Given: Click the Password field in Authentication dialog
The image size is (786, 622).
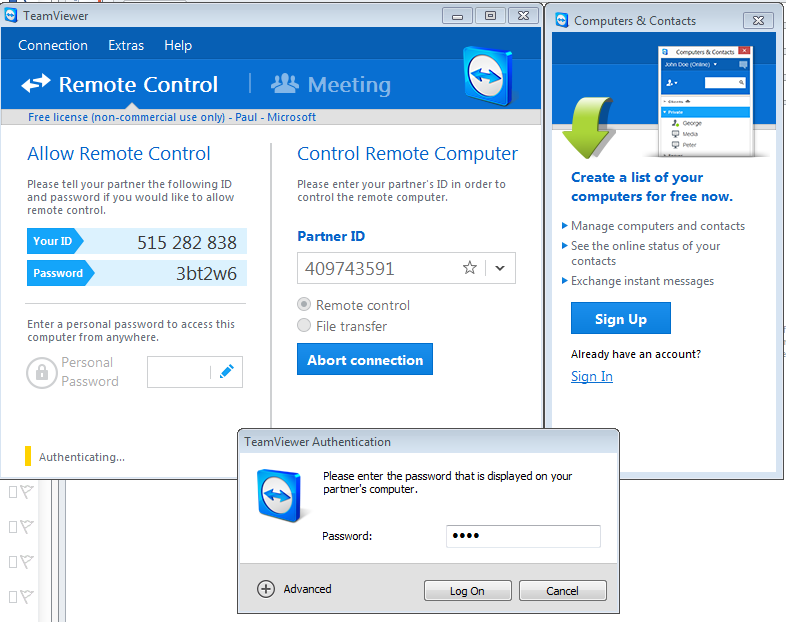Looking at the screenshot, I should (x=523, y=536).
